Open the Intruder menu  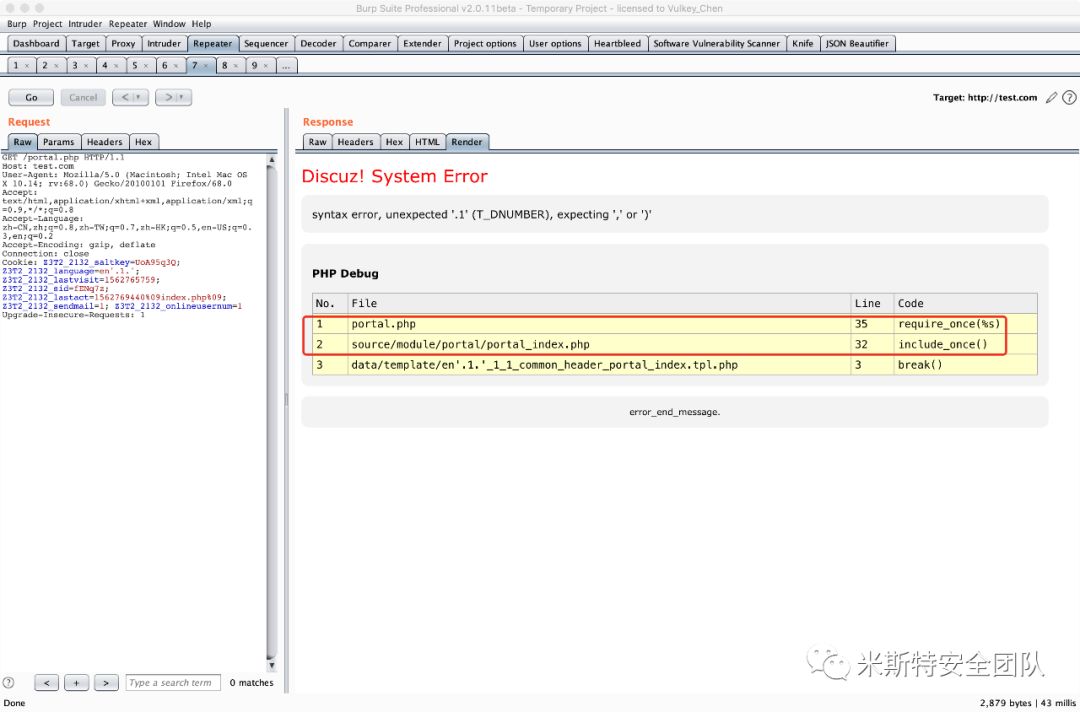(x=85, y=23)
